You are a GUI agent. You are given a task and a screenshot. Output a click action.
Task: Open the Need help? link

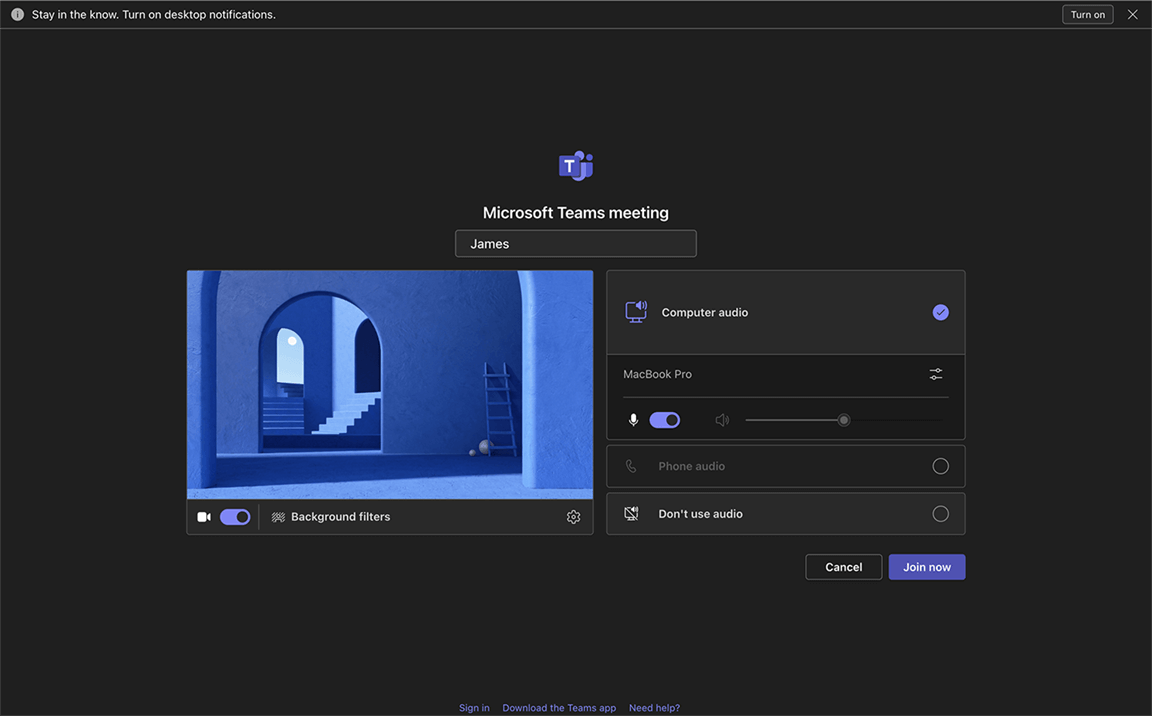click(x=654, y=708)
